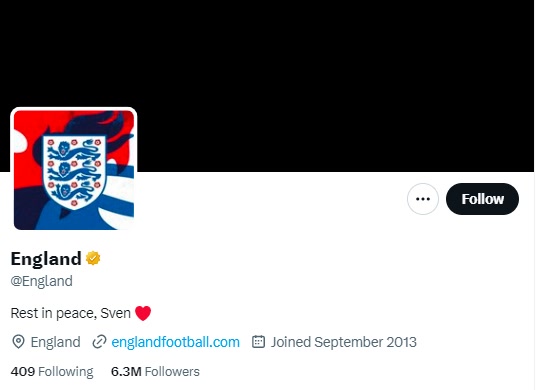Click the chain link icon before the website
The height and width of the screenshot is (390, 538).
click(x=99, y=342)
